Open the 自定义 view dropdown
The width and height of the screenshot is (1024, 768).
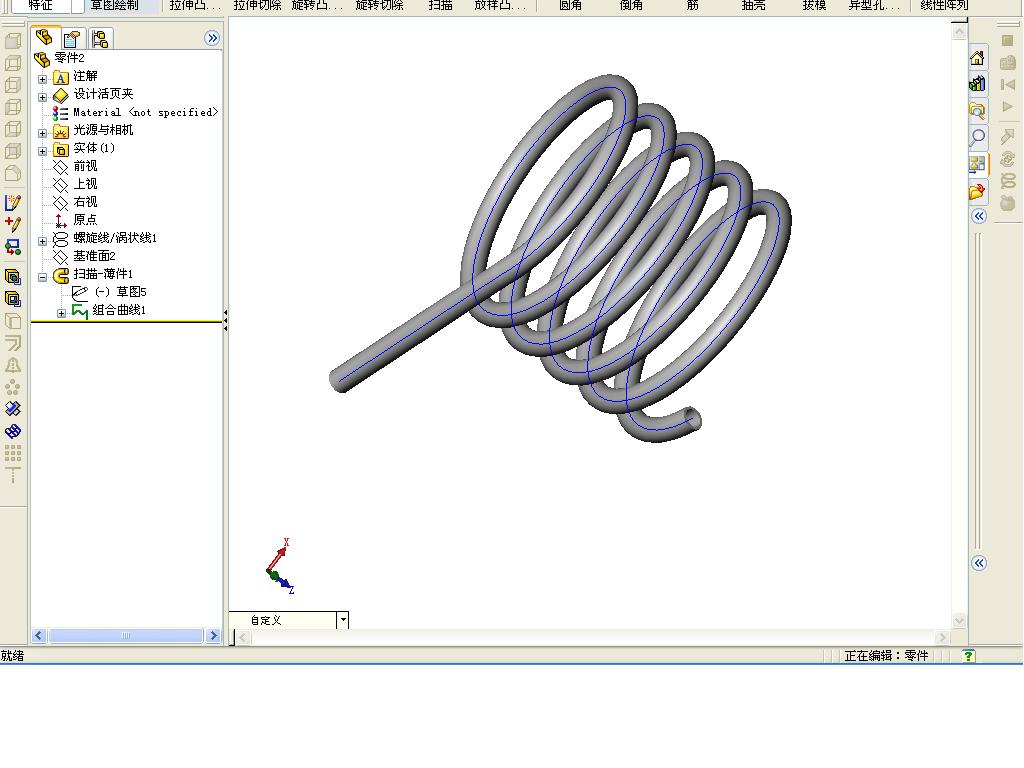(342, 620)
